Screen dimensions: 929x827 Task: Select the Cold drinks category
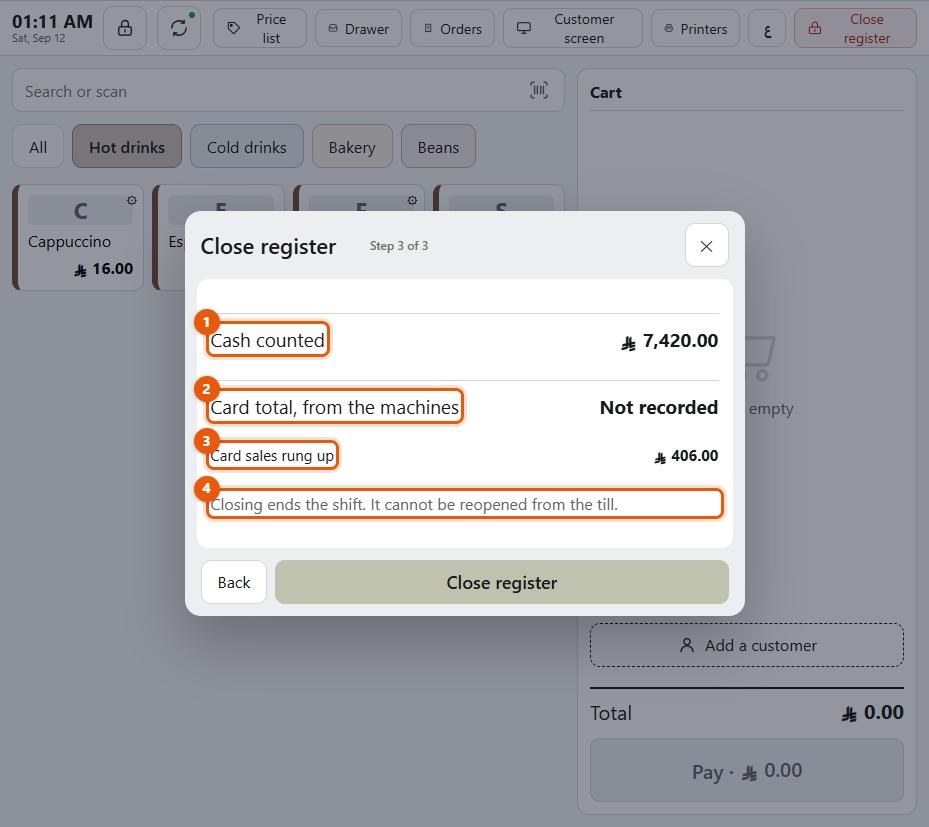(246, 147)
